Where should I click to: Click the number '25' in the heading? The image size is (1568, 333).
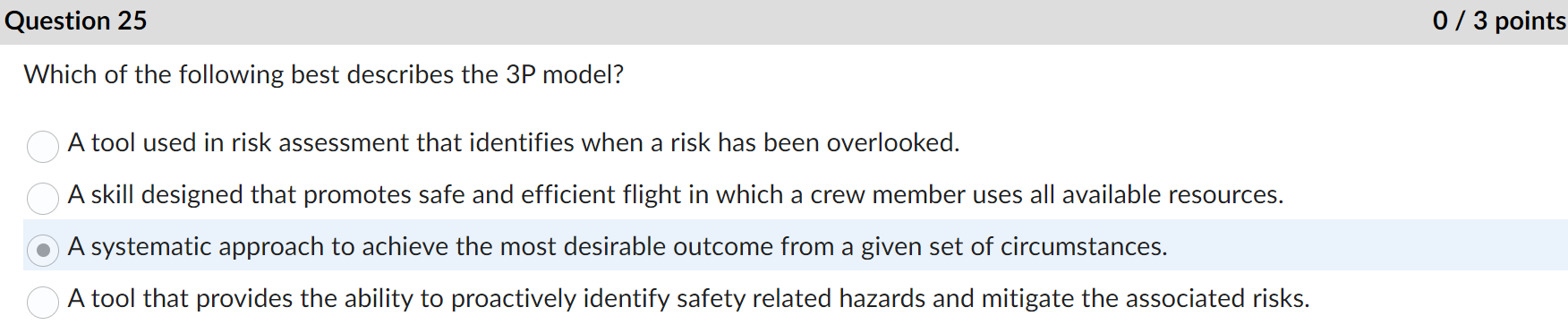pos(132,21)
